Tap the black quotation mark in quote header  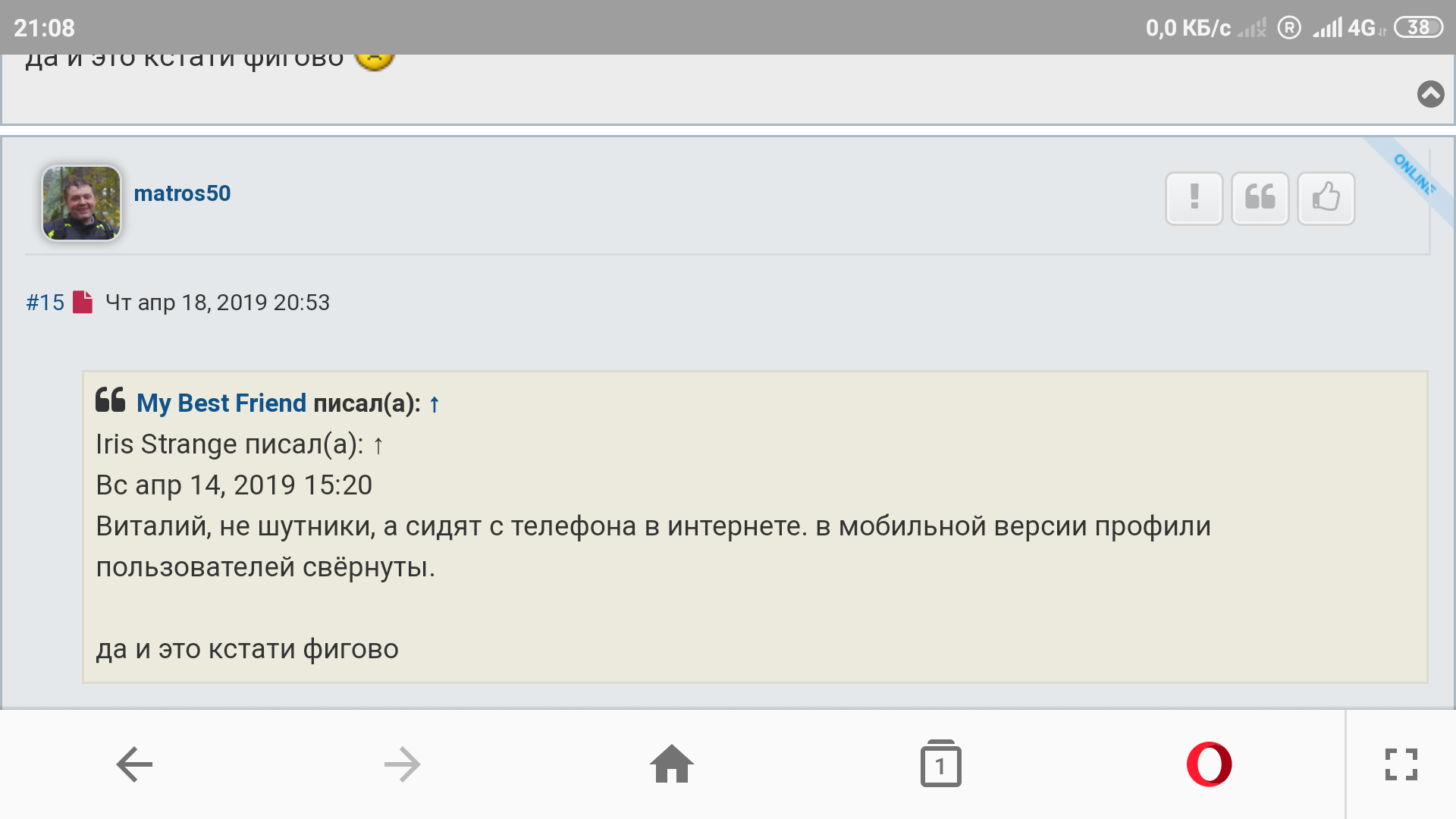pyautogui.click(x=110, y=400)
